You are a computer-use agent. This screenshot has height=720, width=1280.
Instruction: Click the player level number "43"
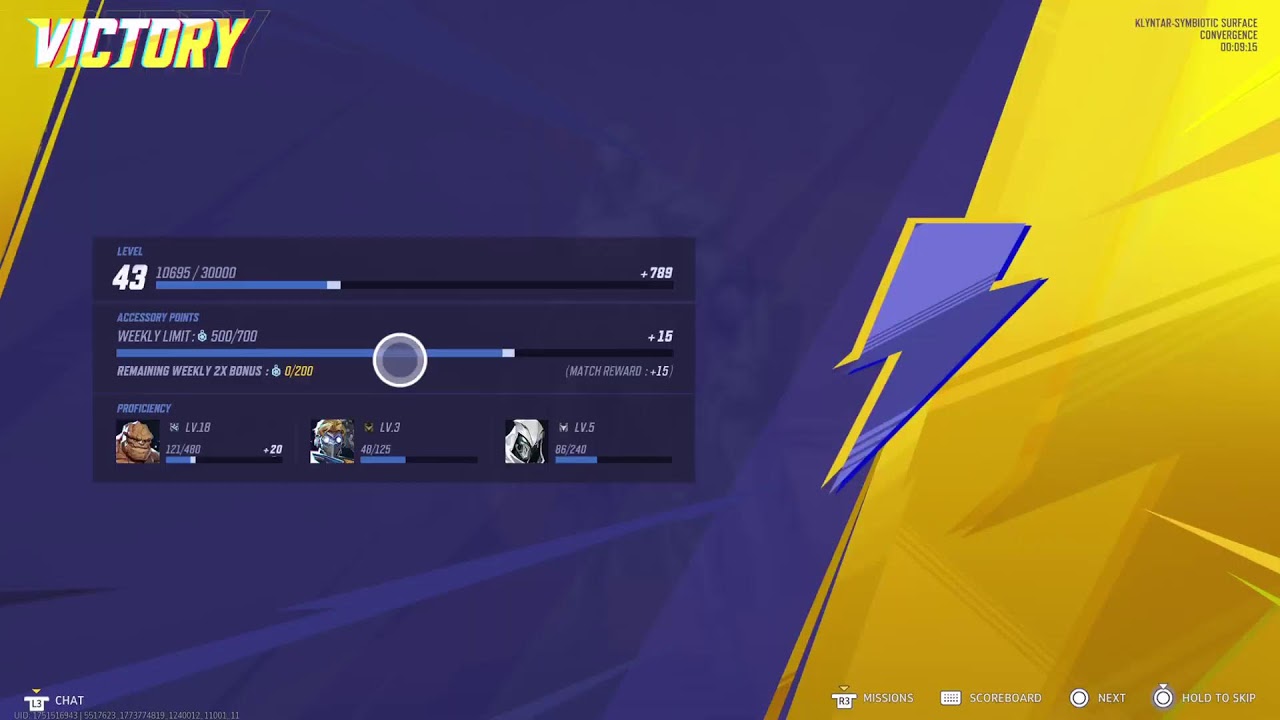[130, 278]
